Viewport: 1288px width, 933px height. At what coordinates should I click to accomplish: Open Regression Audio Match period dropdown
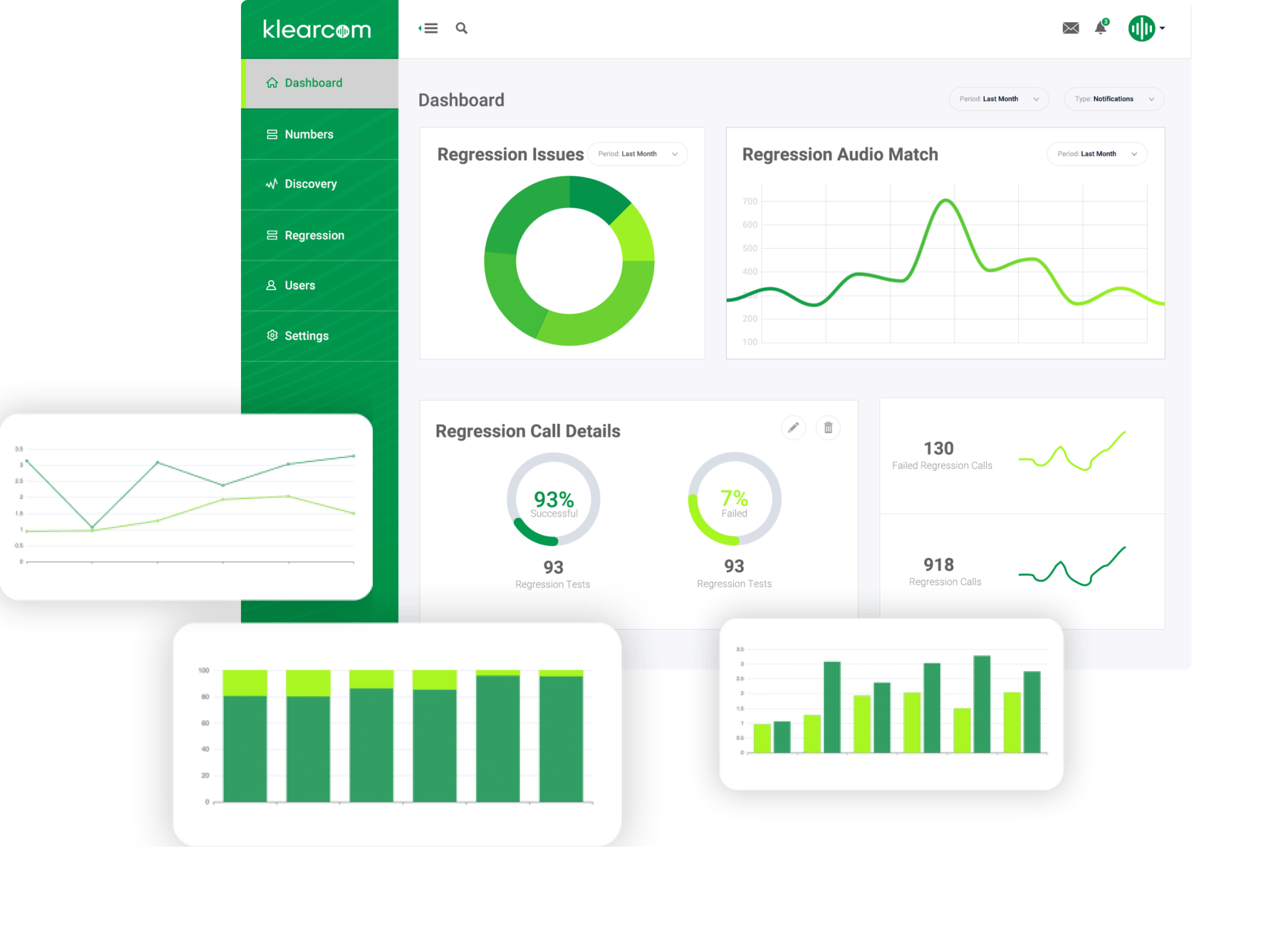1097,154
